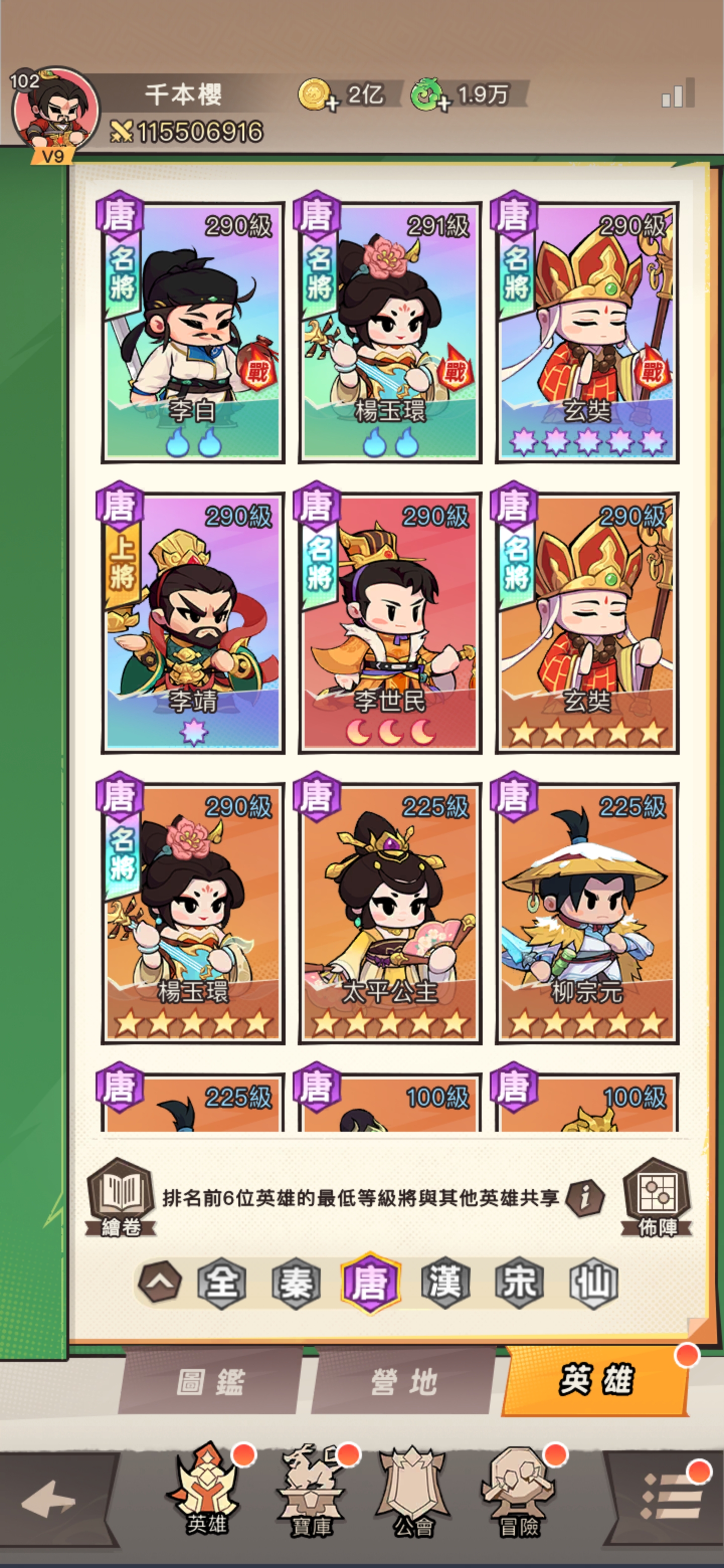Screen dimensions: 724x1568
Task: Open the 寶庫 treasury icon in the bottom bar
Action: click(x=312, y=1488)
